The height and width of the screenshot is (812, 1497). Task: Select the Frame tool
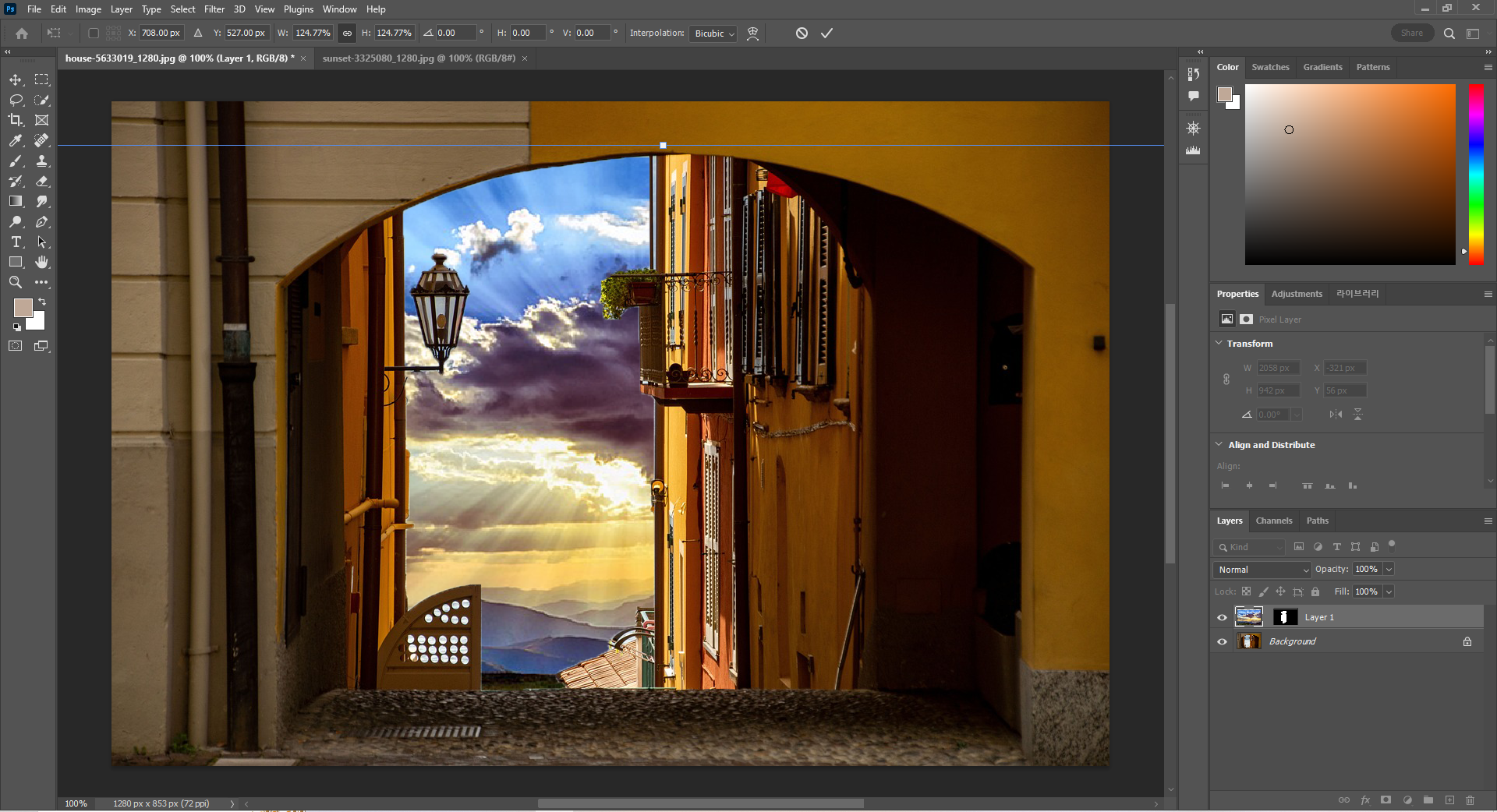pos(42,120)
